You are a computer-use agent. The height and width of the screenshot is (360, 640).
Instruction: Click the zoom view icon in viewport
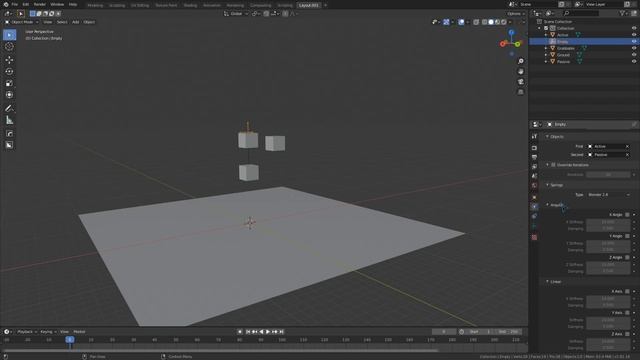521,61
